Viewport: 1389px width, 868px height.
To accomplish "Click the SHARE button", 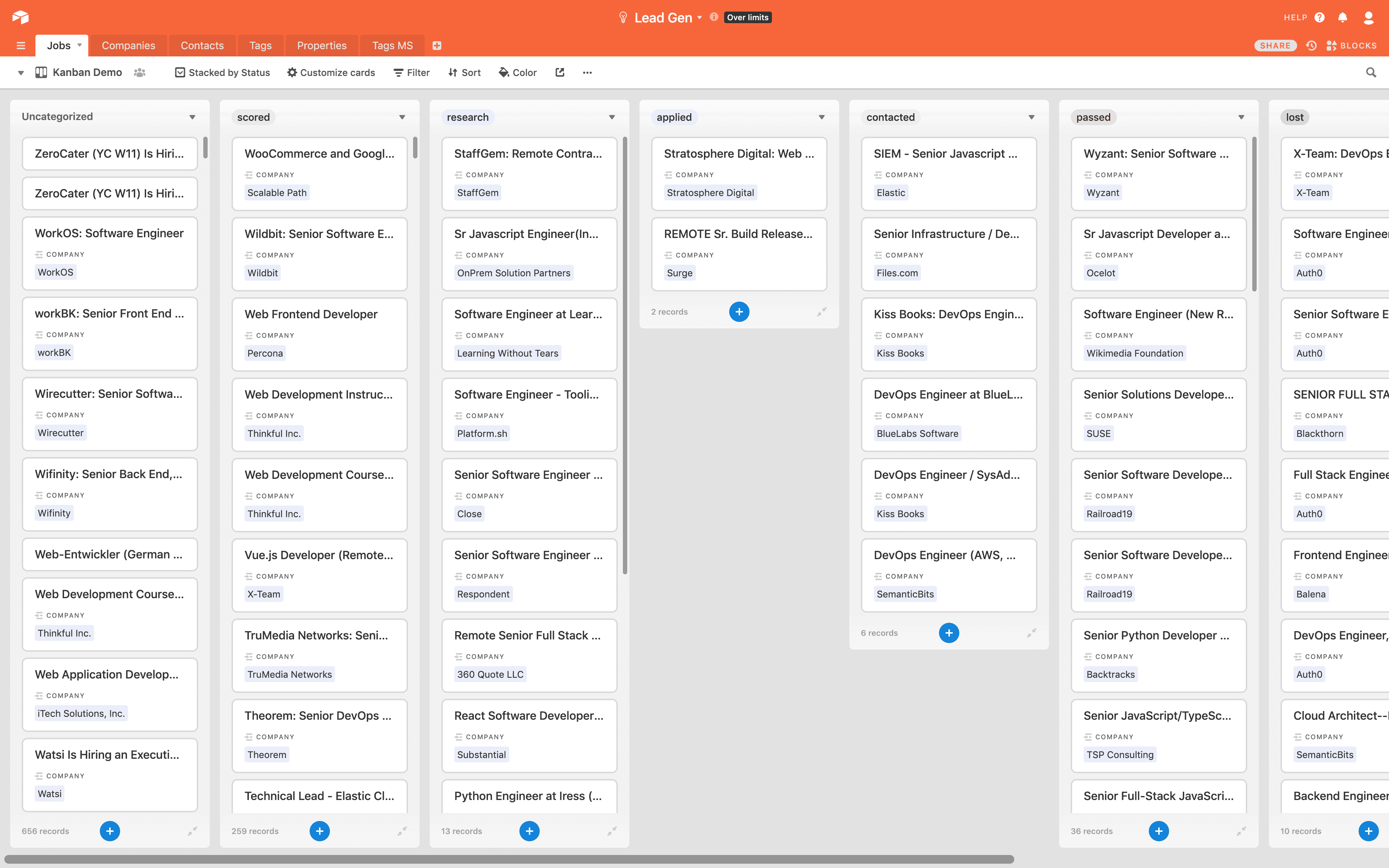I will pyautogui.click(x=1275, y=45).
